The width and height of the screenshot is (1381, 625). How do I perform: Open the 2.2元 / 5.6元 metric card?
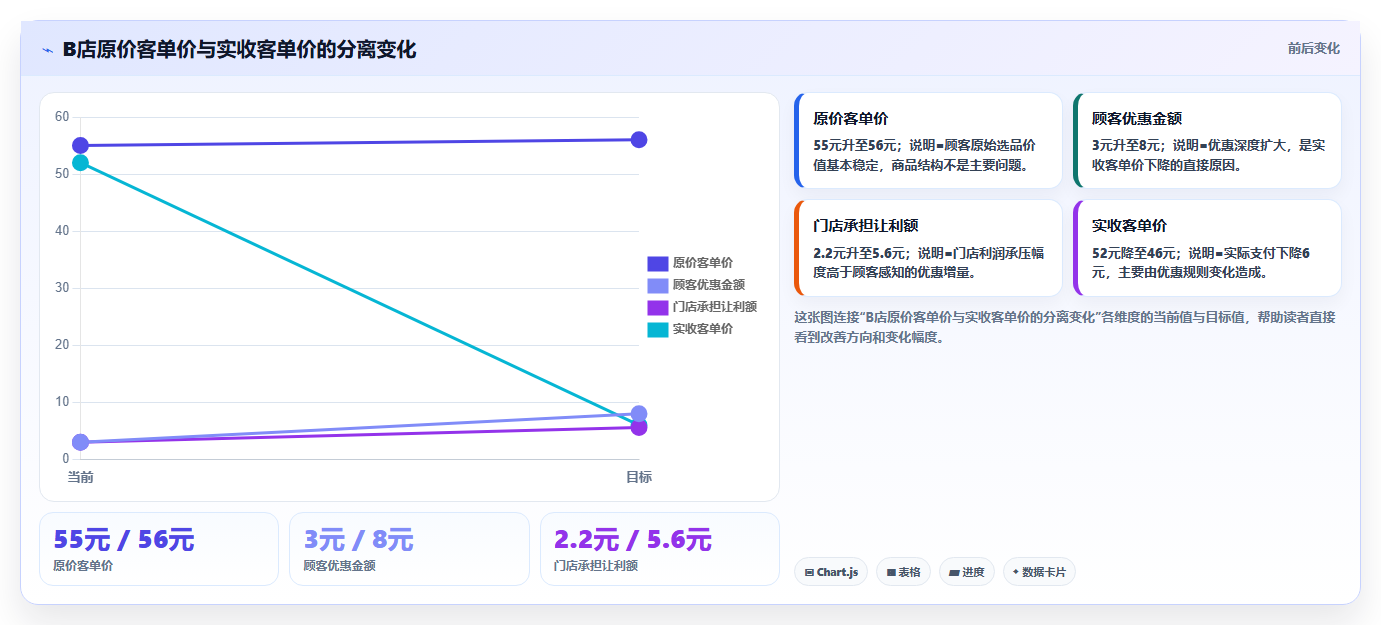(660, 549)
